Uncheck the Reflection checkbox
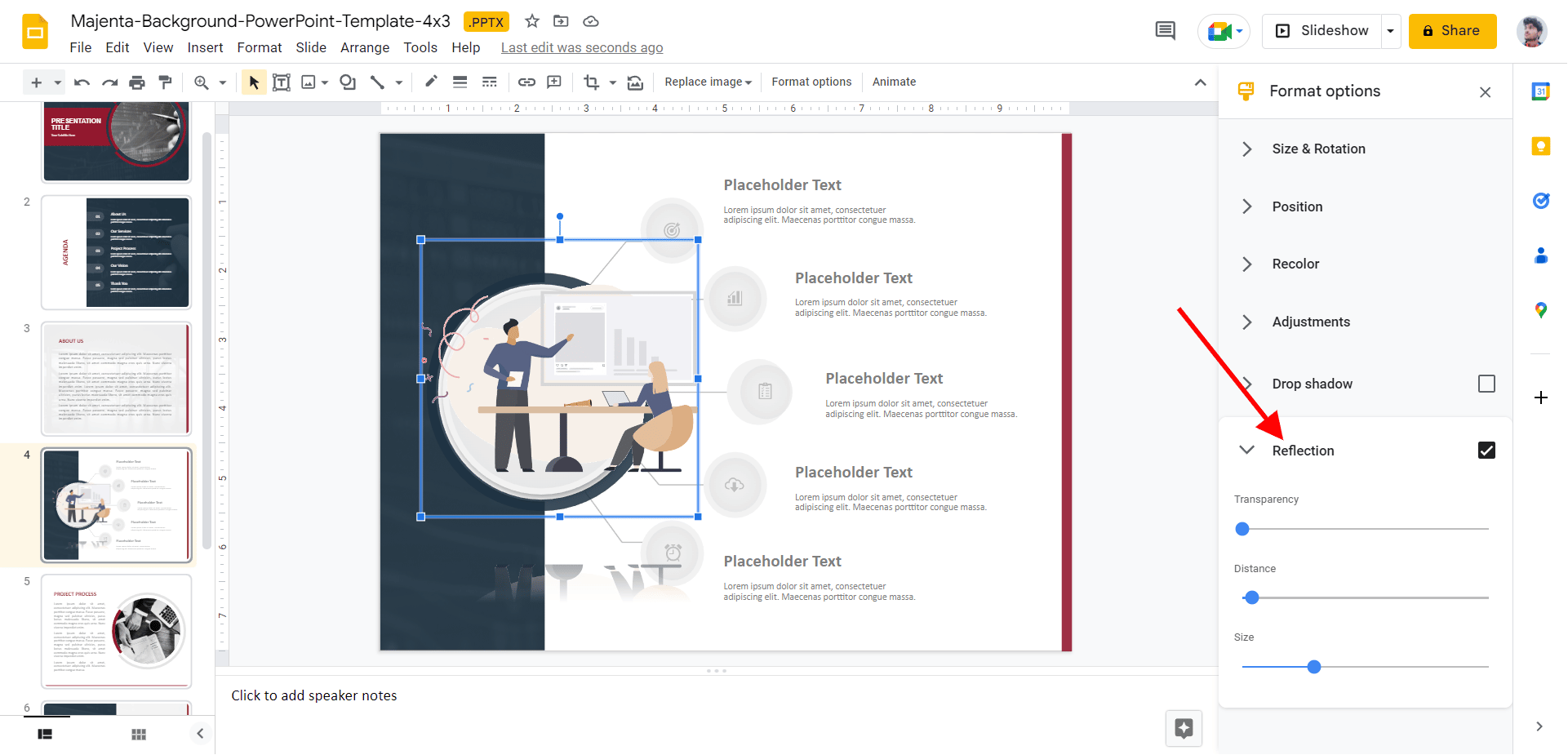 tap(1486, 451)
